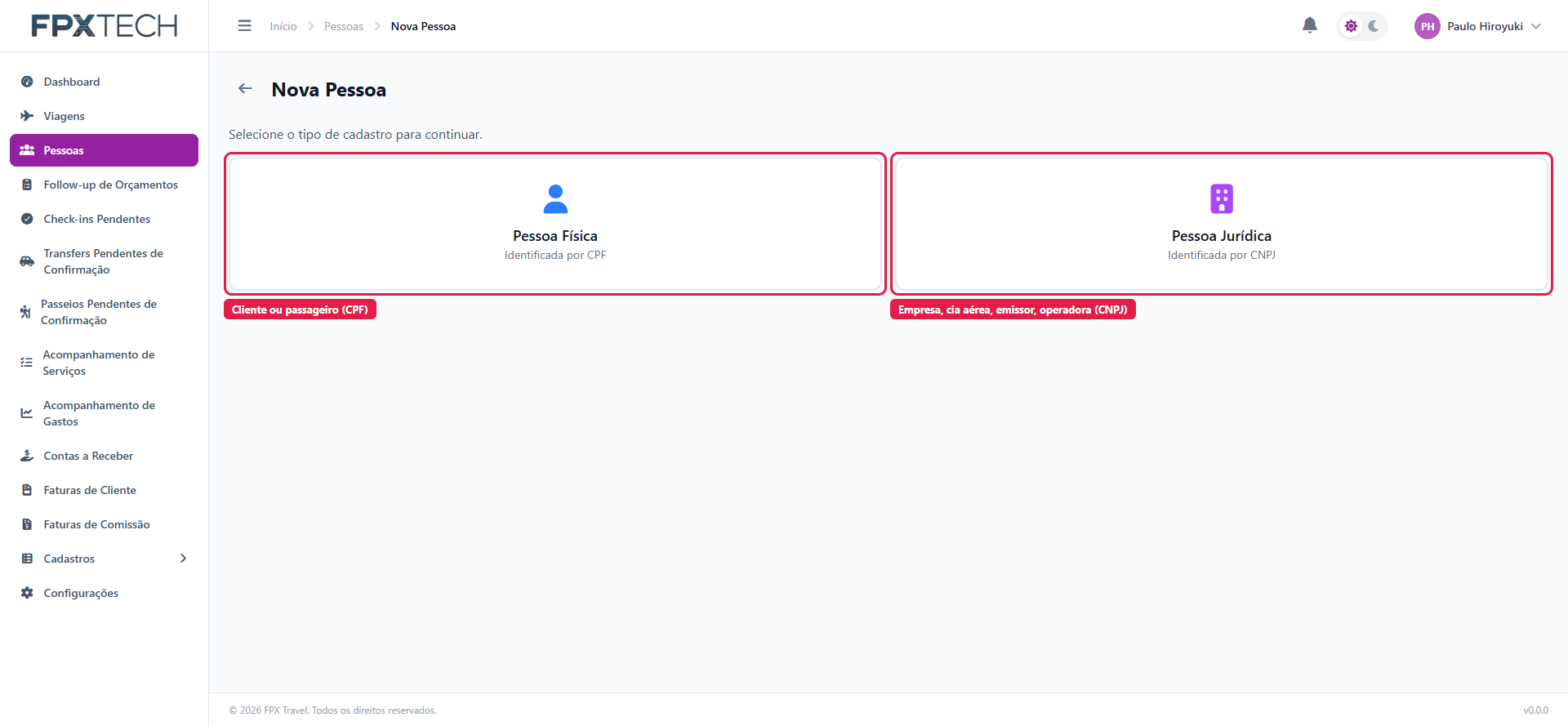This screenshot has height=726, width=1568.
Task: Click the Viagens airplane icon
Action: [27, 116]
